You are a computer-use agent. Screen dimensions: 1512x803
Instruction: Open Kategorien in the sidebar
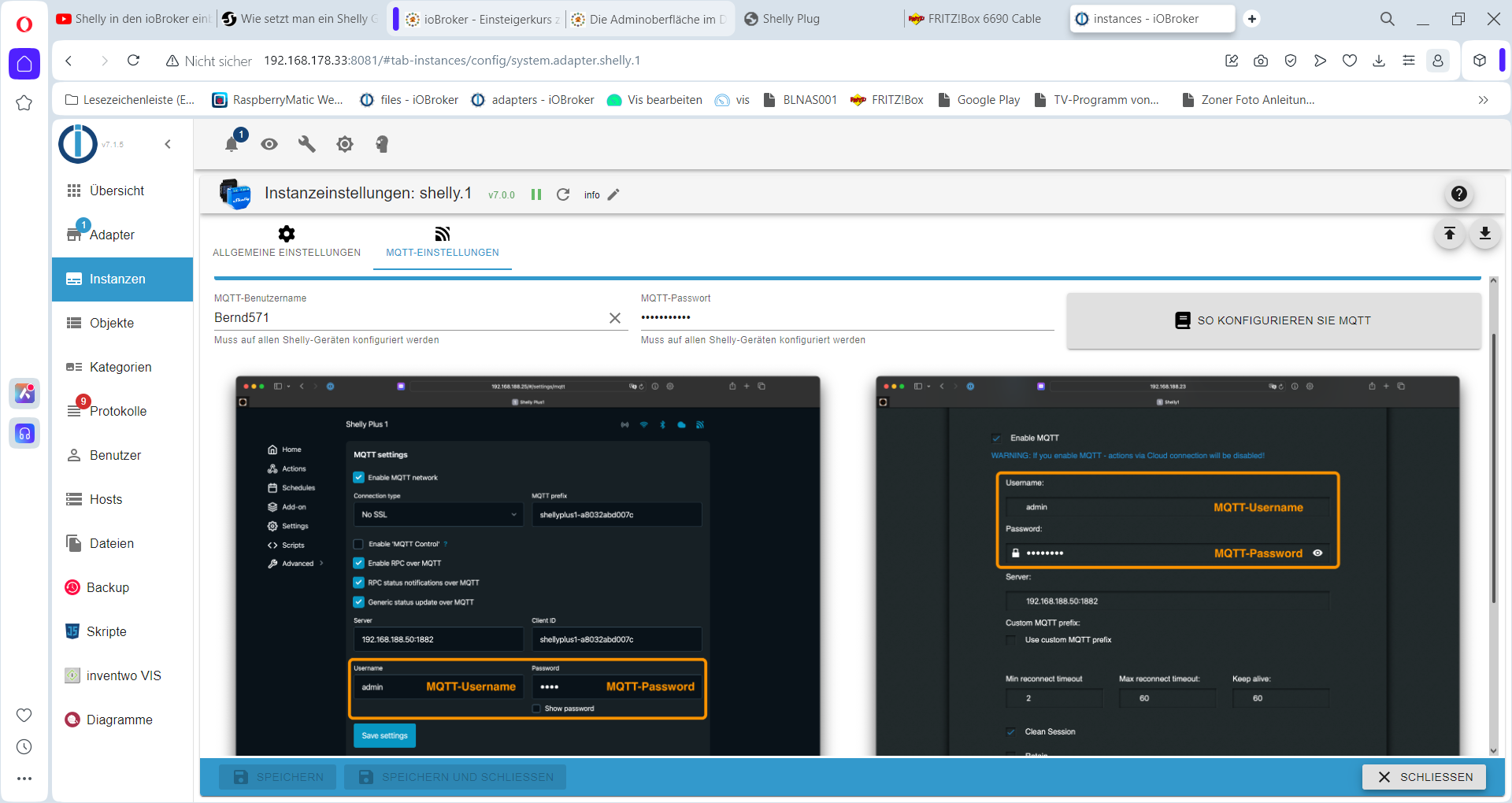pos(122,367)
